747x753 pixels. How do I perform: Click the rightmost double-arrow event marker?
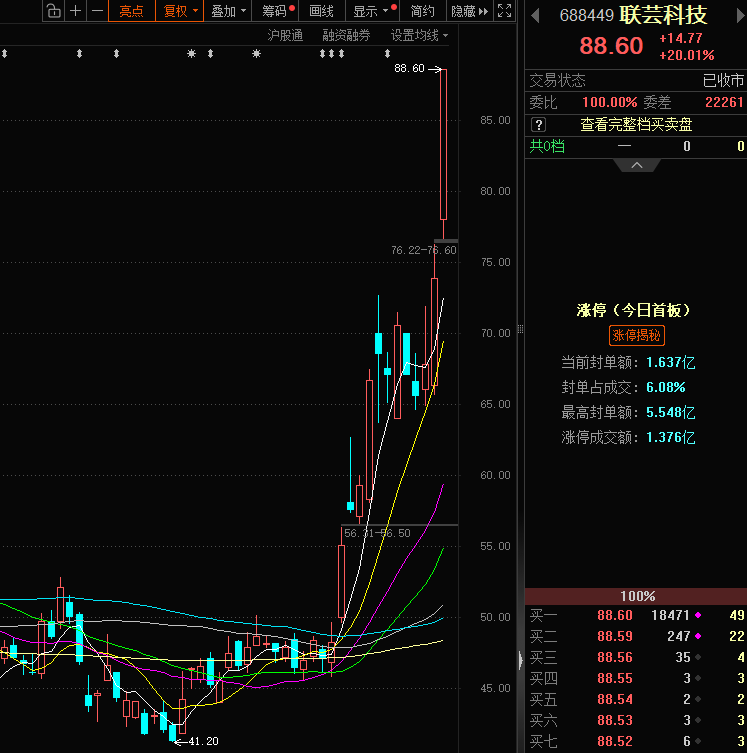(x=387, y=53)
